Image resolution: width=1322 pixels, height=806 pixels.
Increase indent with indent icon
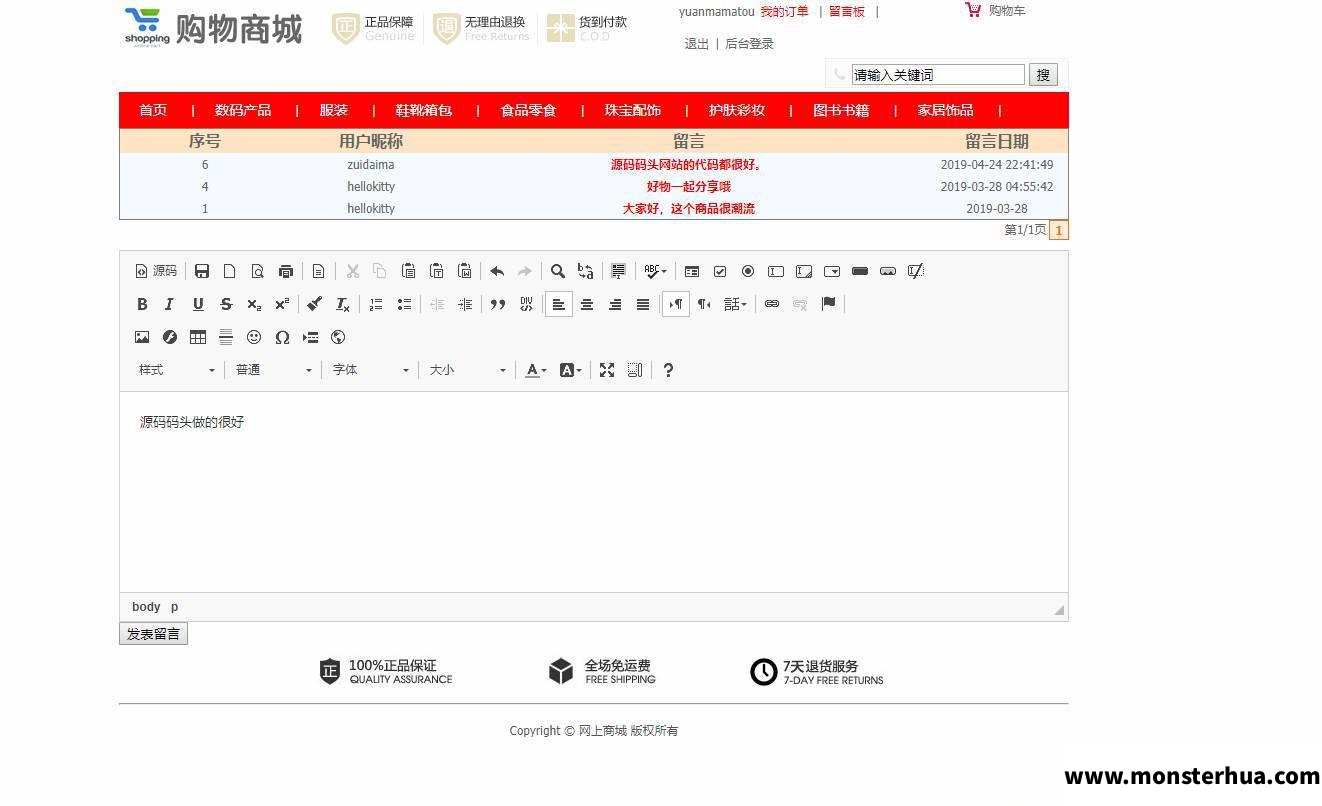[465, 304]
